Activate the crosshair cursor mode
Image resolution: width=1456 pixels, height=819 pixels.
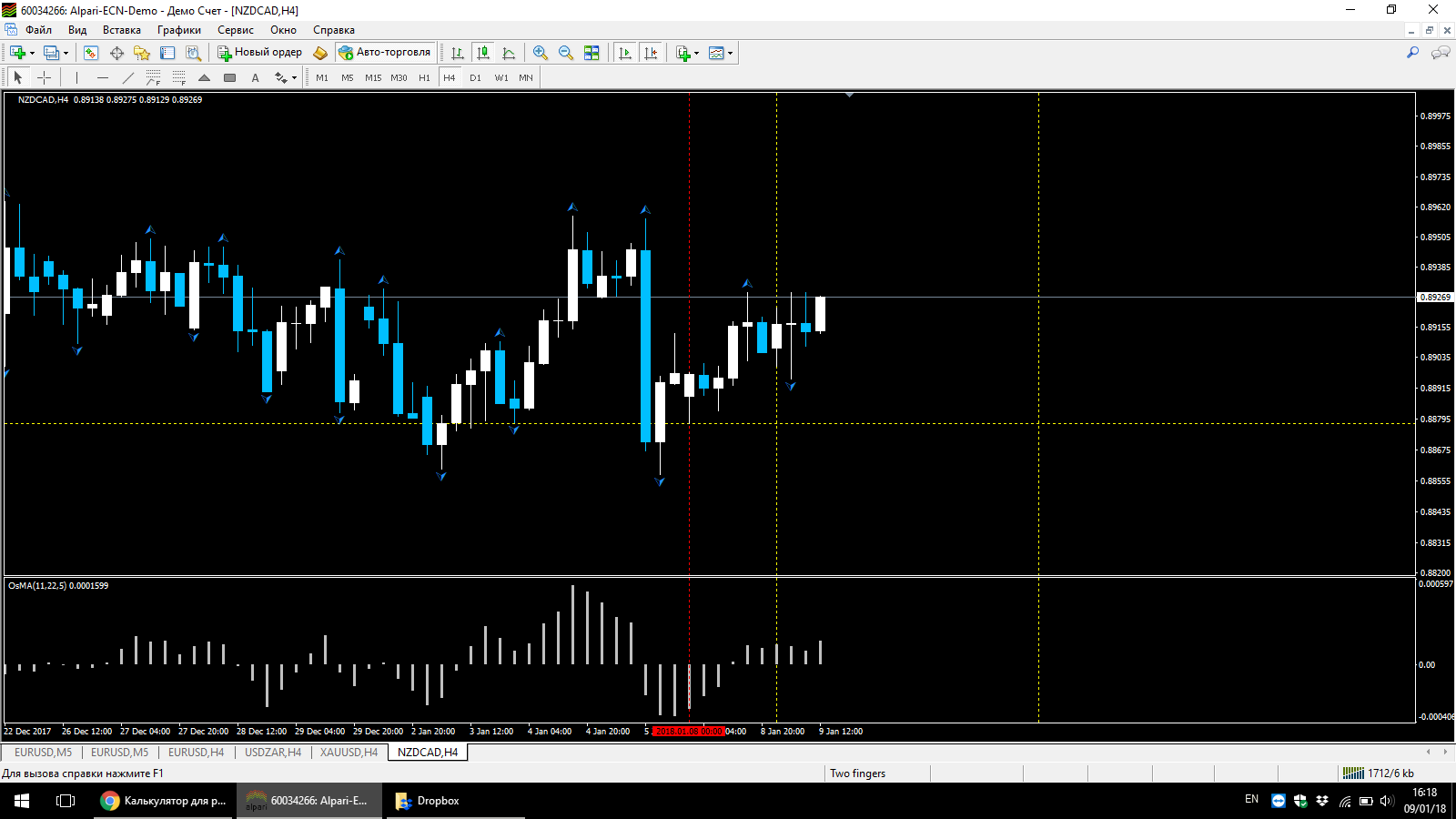click(x=44, y=78)
